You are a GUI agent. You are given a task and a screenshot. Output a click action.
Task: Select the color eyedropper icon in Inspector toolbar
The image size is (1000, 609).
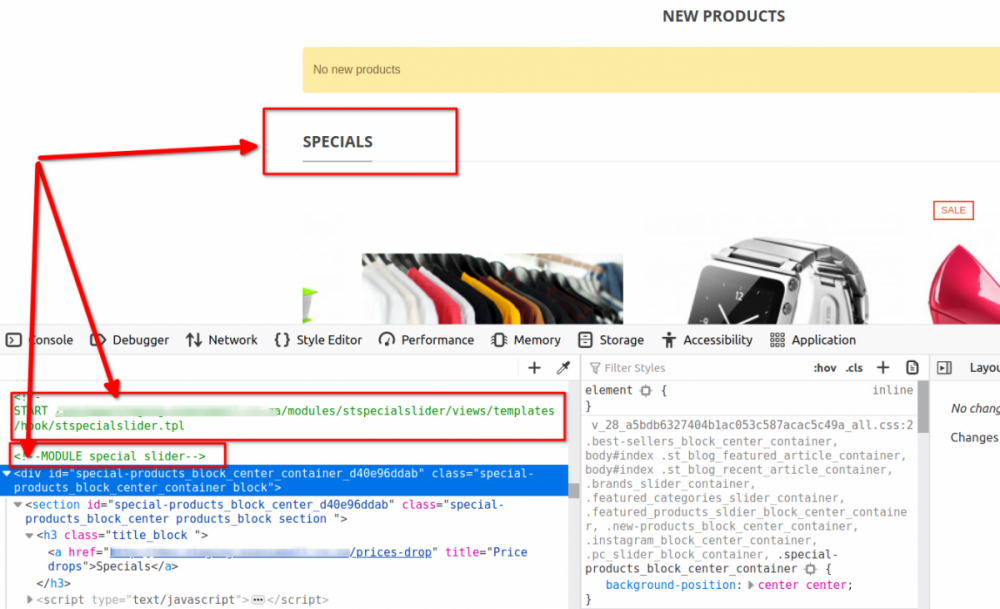point(563,367)
